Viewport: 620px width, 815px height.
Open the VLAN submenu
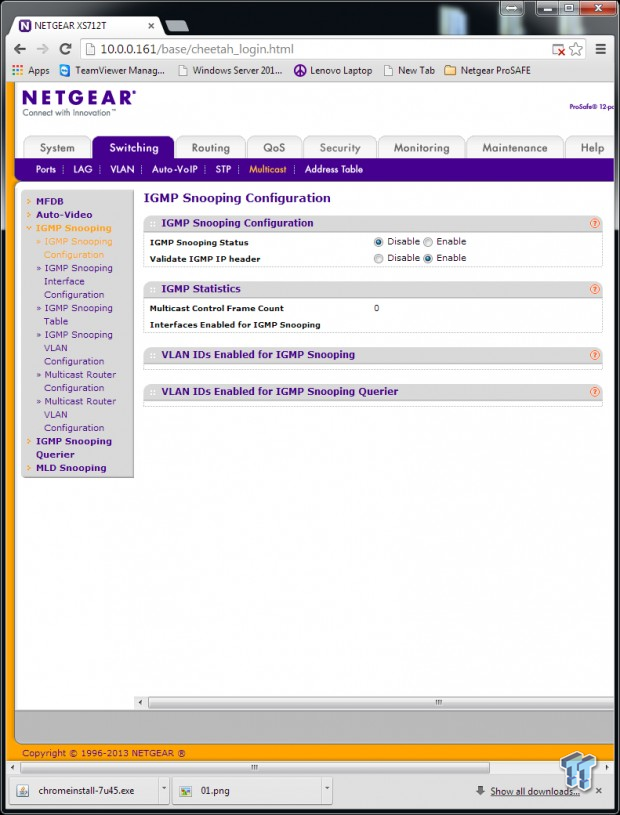click(122, 169)
